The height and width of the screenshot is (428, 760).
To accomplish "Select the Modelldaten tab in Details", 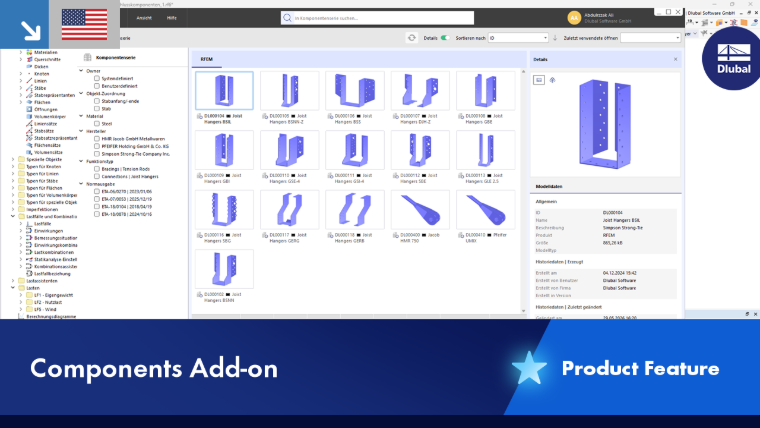I will tap(549, 187).
